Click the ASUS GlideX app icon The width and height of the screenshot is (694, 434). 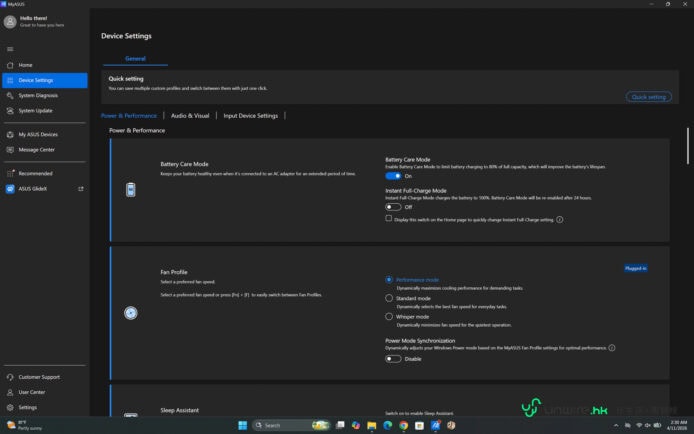[x=10, y=189]
